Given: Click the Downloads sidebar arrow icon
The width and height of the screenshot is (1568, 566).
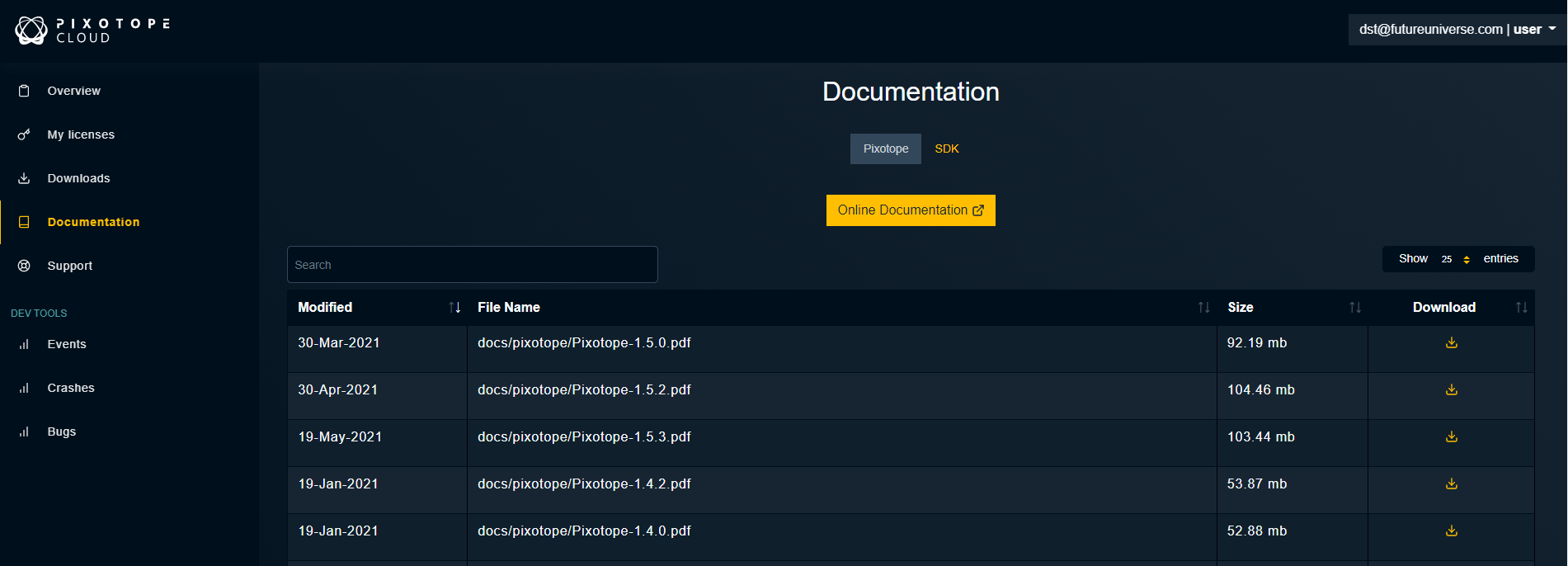Looking at the screenshot, I should [24, 178].
